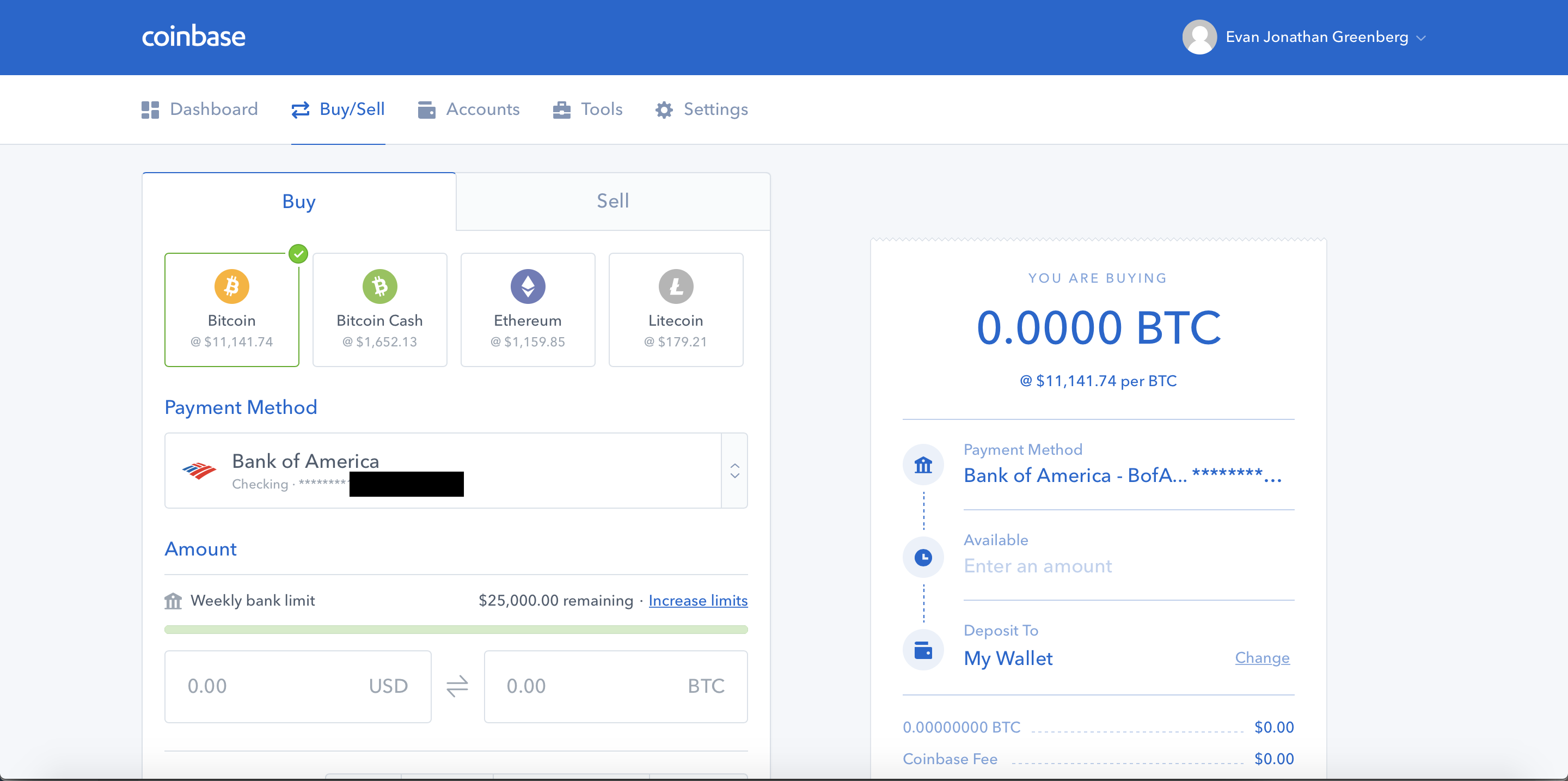This screenshot has height=781, width=1568.
Task: Click the Increase limits link
Action: point(697,600)
